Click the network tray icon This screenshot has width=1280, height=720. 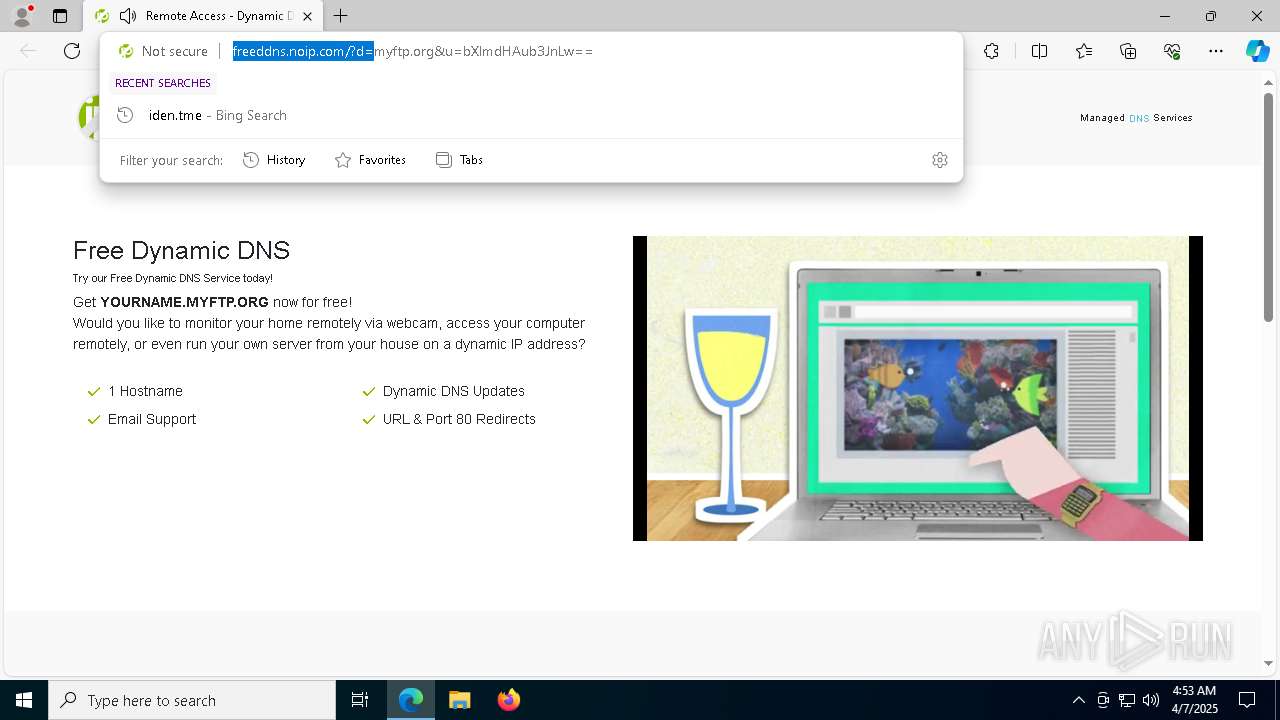click(1127, 700)
